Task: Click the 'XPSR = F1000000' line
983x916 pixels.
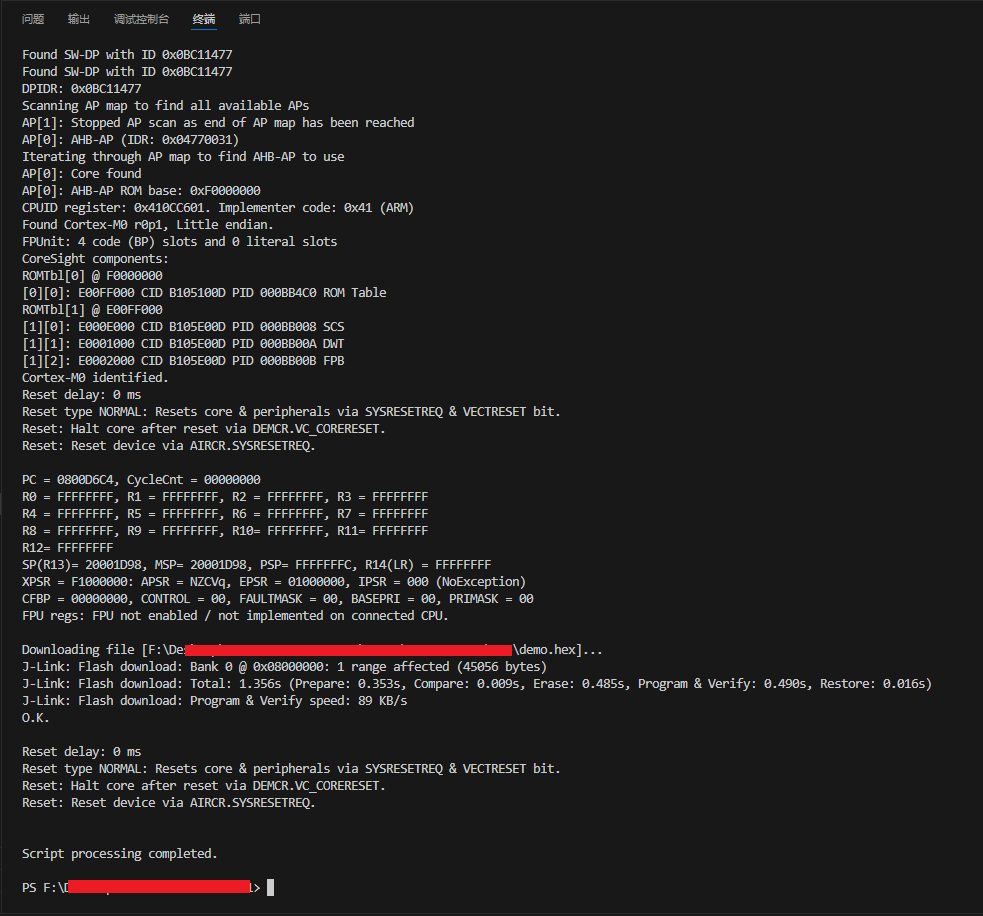Action: coord(274,581)
